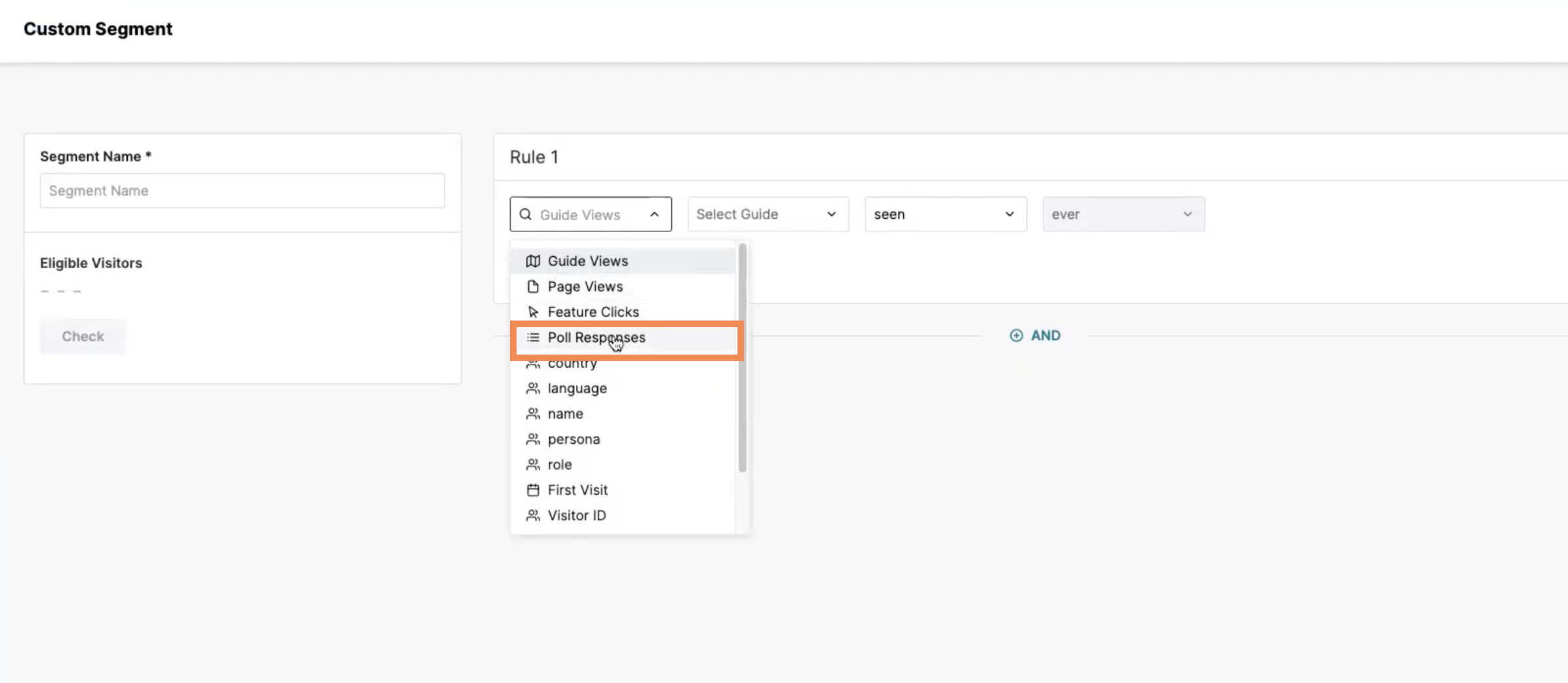Click the list icon beside Poll Responses
Viewport: 1568px width, 683px height.
pyautogui.click(x=533, y=338)
